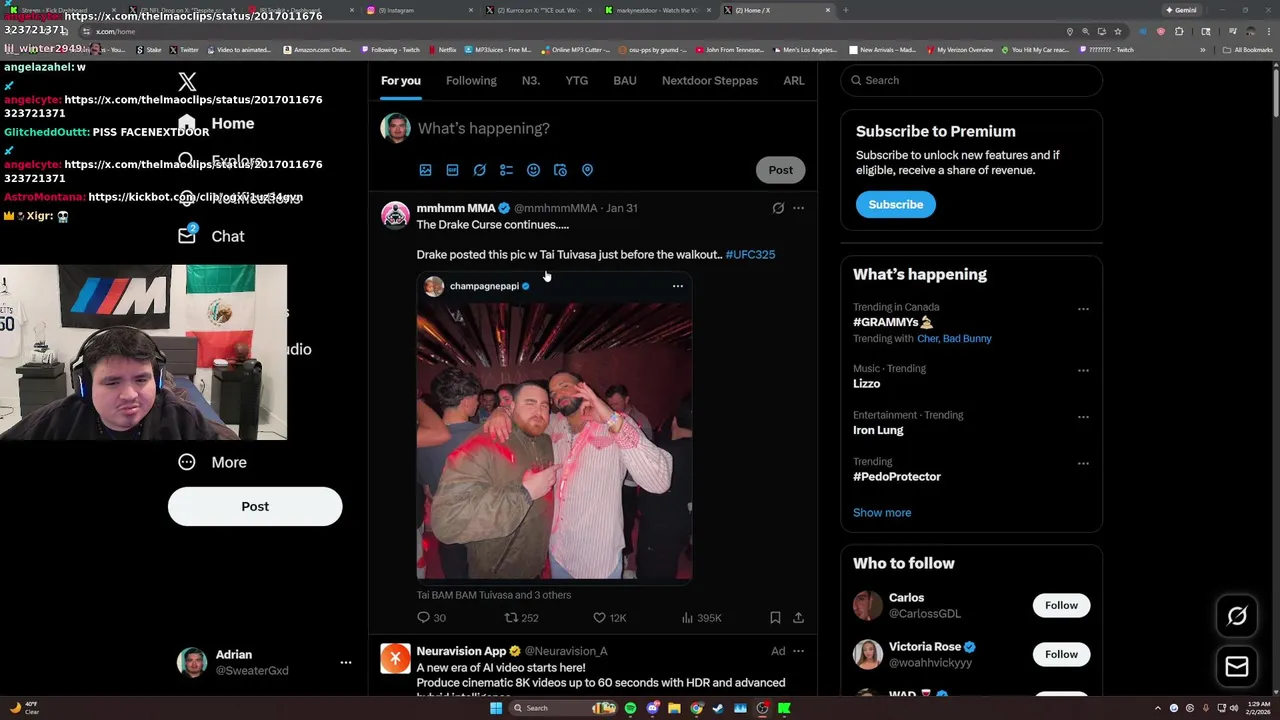Screen dimensions: 1280x720
Task: Open floating messages envelope button
Action: point(1237,666)
